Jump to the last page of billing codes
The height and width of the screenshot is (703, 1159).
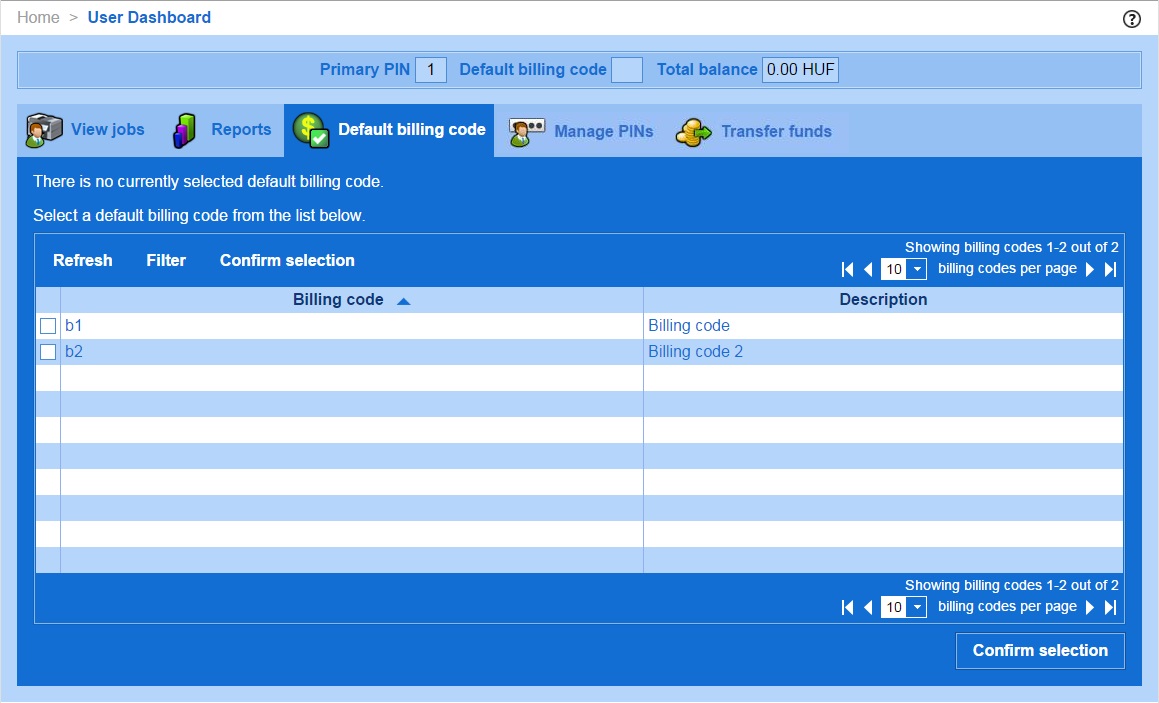click(x=1110, y=269)
